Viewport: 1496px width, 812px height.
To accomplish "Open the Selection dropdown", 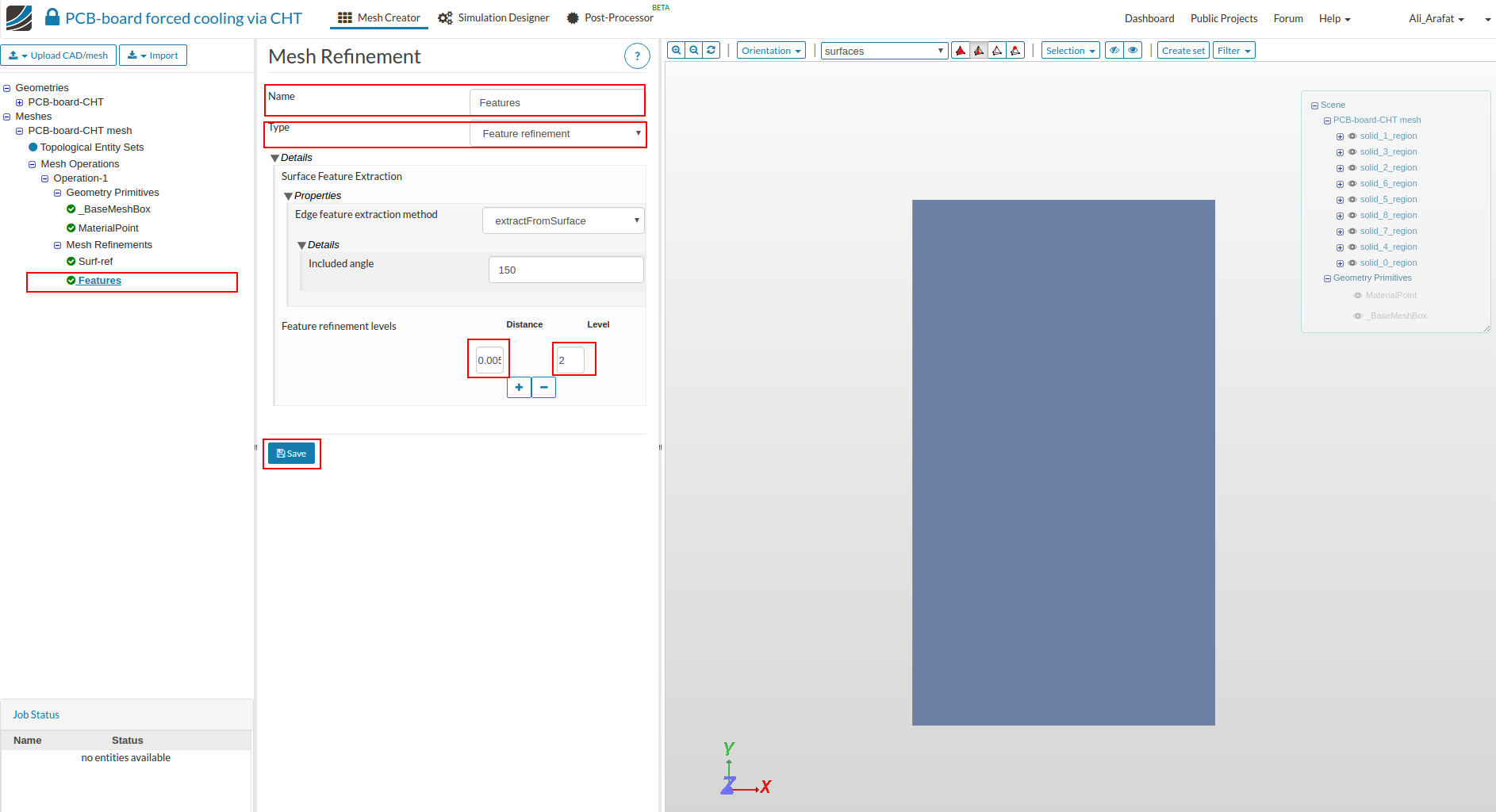I will point(1070,51).
